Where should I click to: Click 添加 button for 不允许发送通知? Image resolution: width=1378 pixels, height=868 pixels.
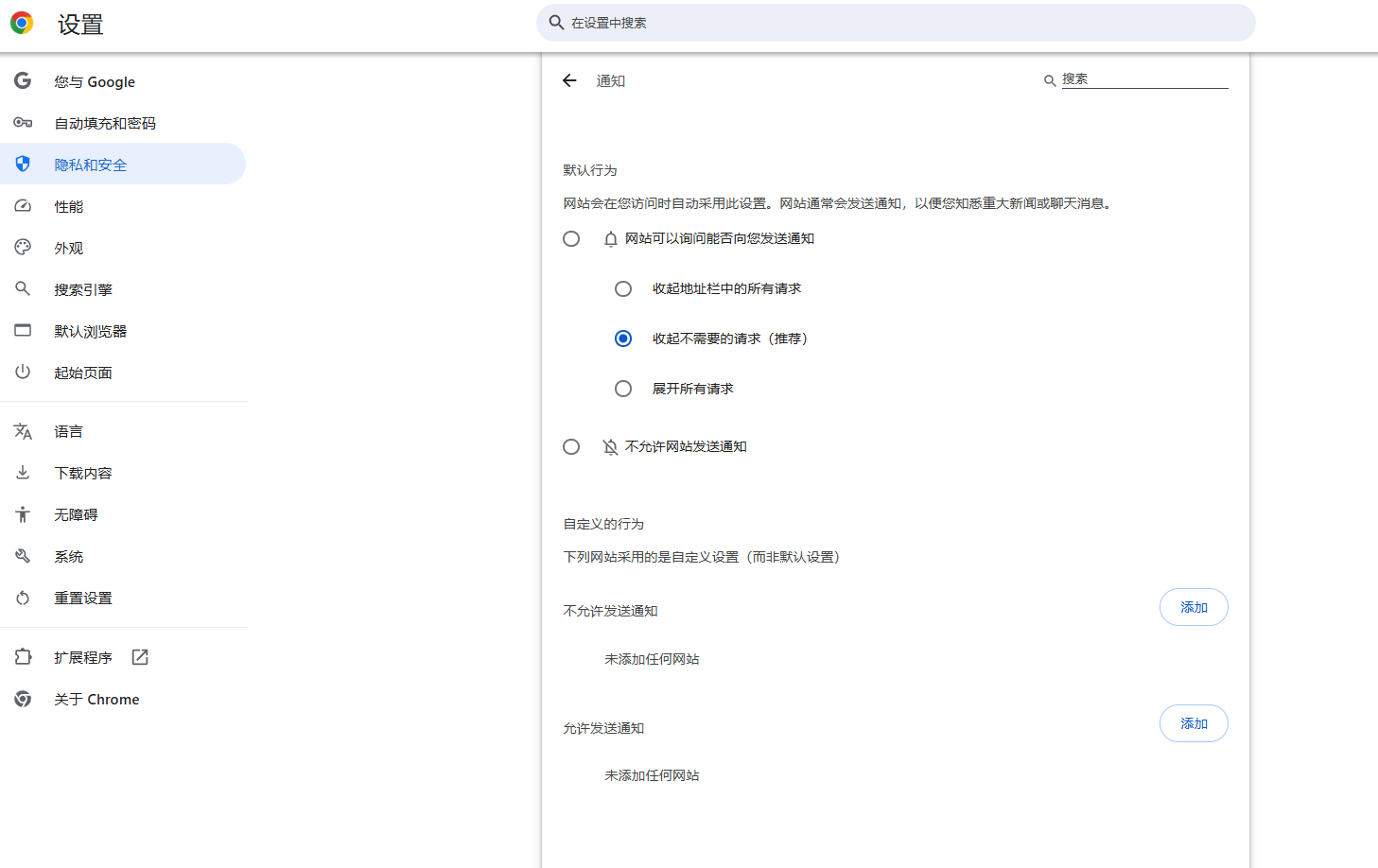point(1194,607)
